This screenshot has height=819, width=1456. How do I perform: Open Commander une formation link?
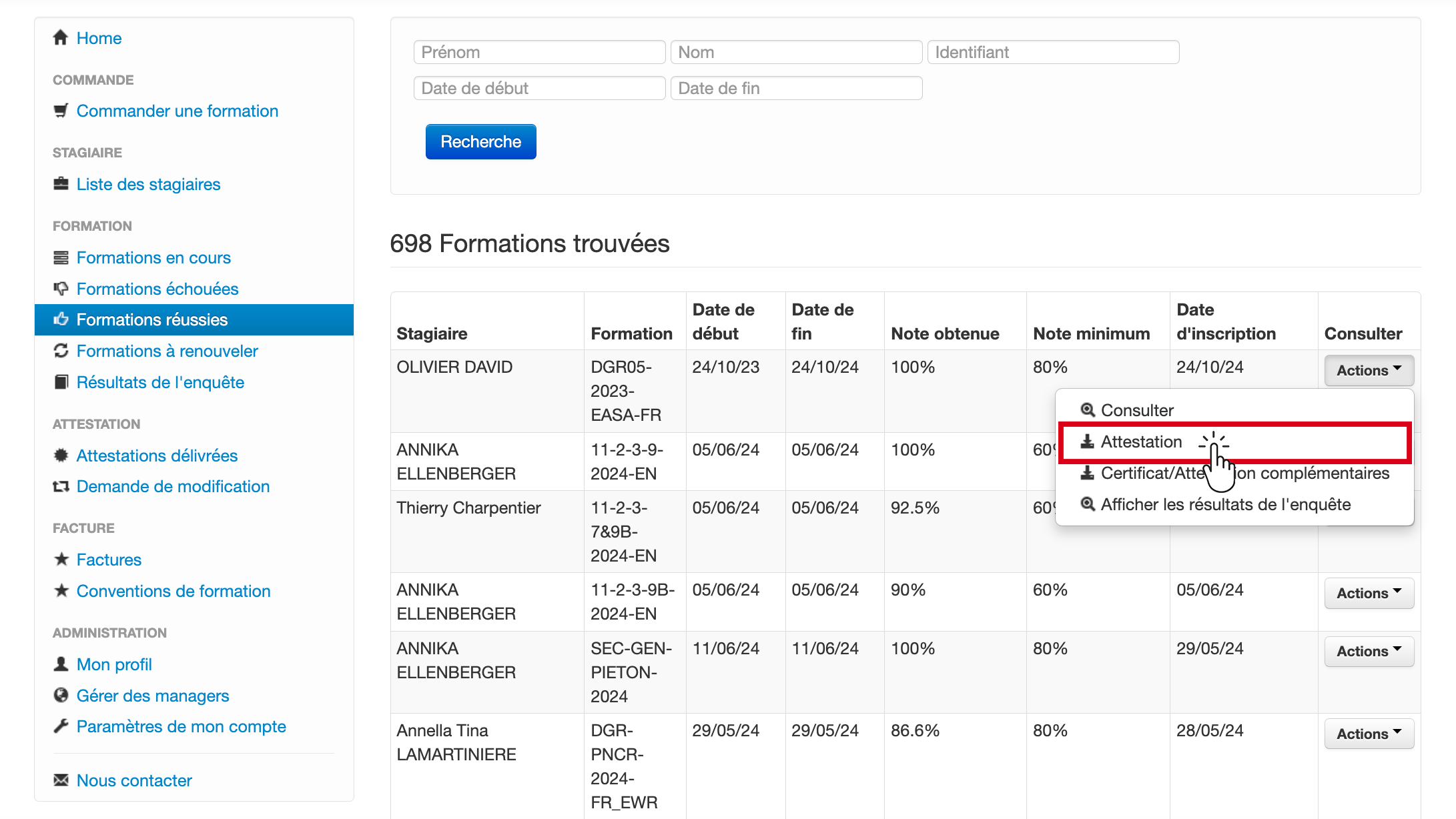(x=177, y=111)
